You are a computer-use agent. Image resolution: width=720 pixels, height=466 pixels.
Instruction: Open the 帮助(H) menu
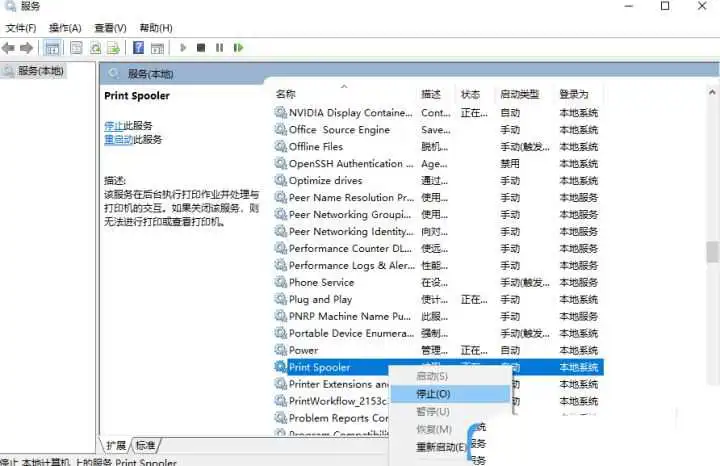click(156, 28)
